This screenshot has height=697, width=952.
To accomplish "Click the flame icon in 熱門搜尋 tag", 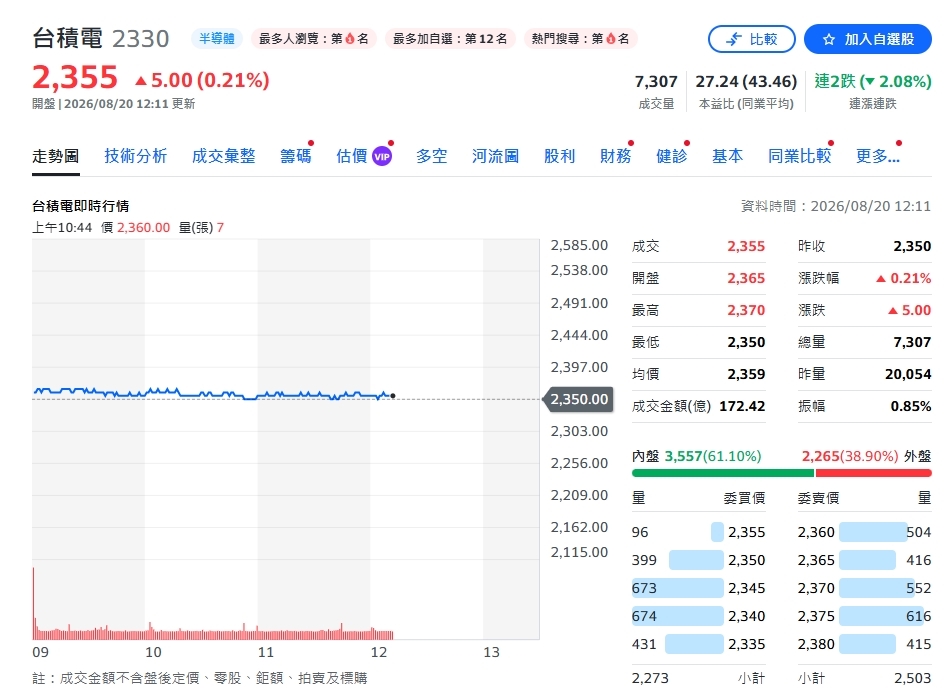I will pos(611,39).
